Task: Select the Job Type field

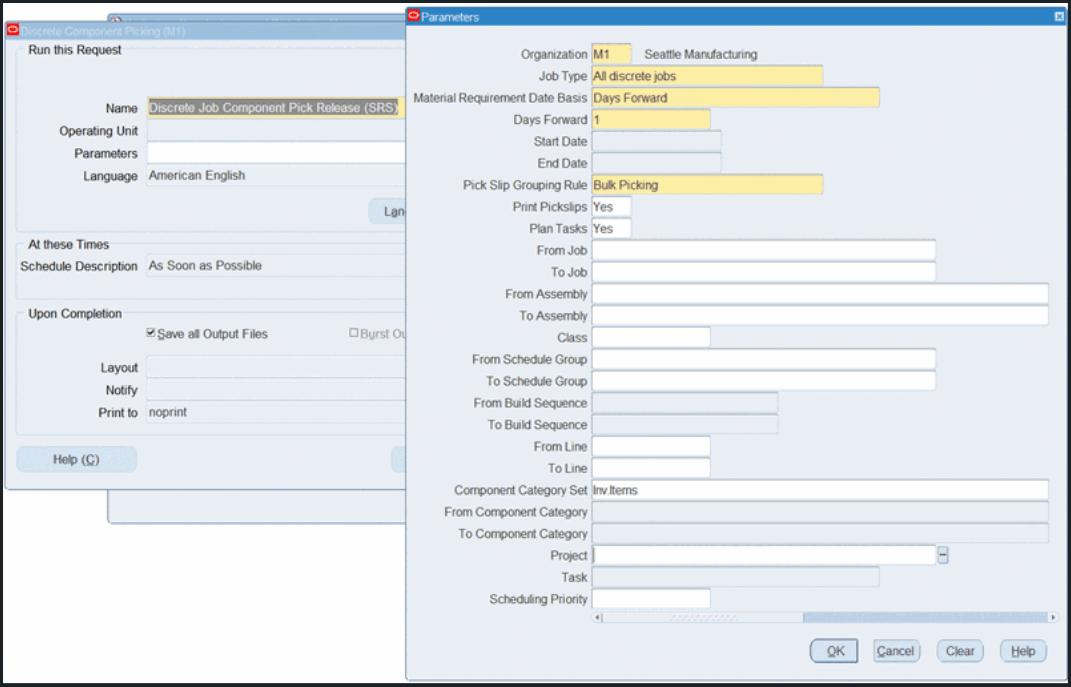Action: pos(707,76)
